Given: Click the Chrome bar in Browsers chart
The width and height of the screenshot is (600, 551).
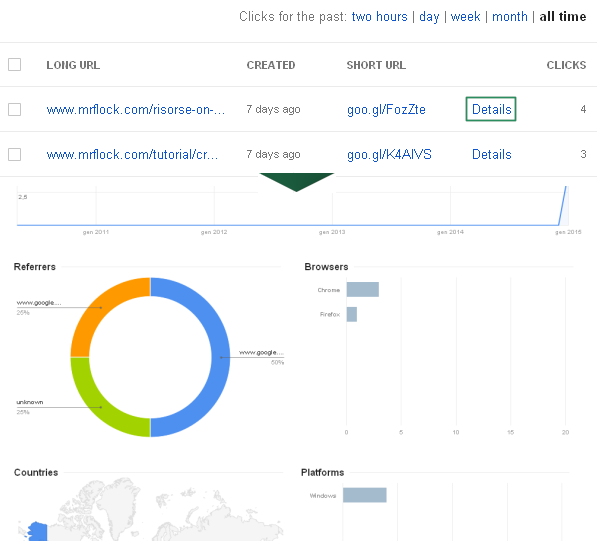Looking at the screenshot, I should (x=362, y=290).
